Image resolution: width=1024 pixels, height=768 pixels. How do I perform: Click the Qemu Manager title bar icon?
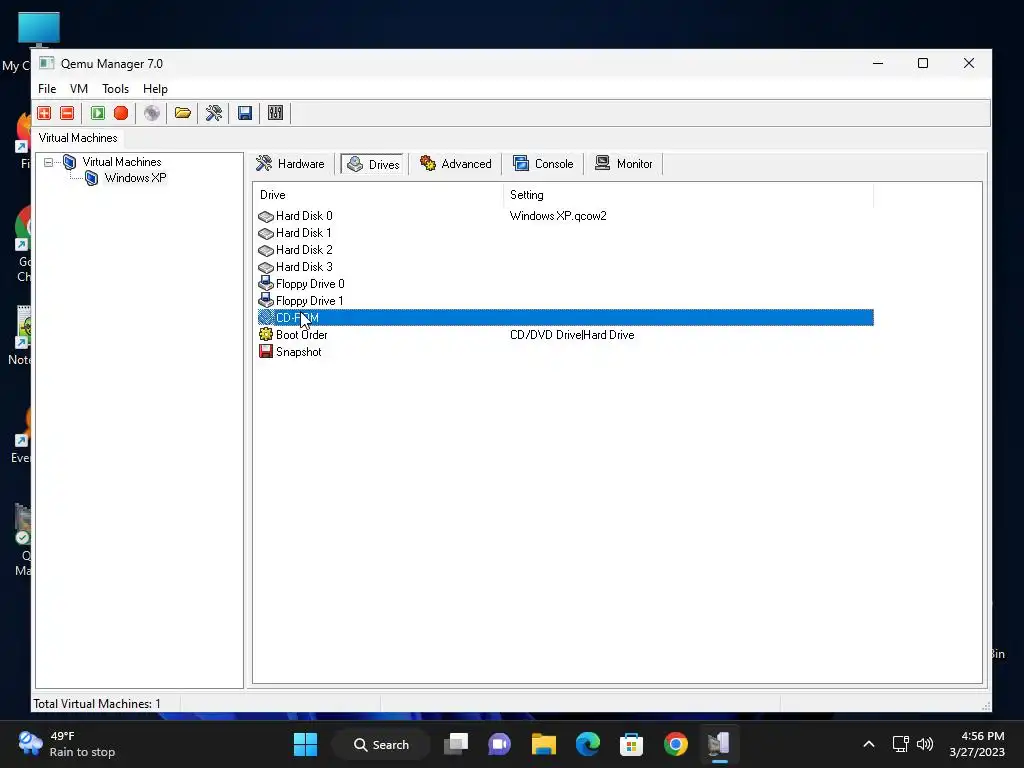[46, 63]
